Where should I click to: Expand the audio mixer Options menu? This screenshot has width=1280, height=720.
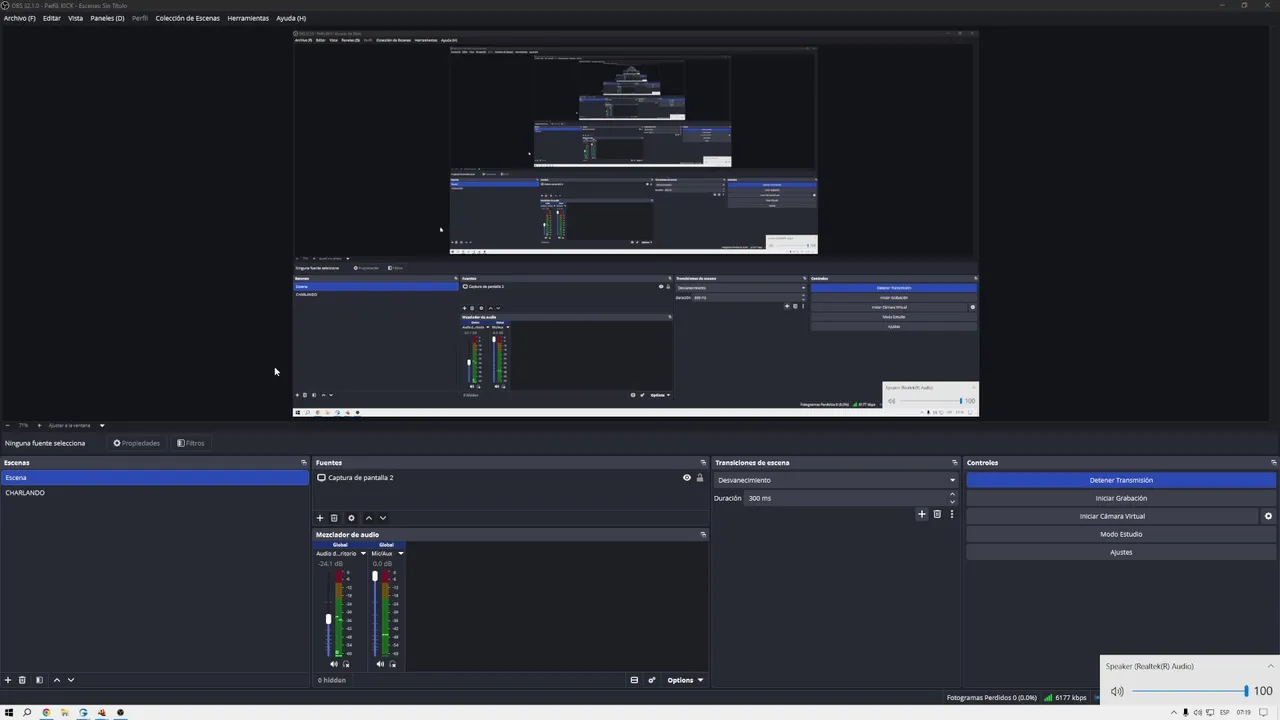(685, 680)
